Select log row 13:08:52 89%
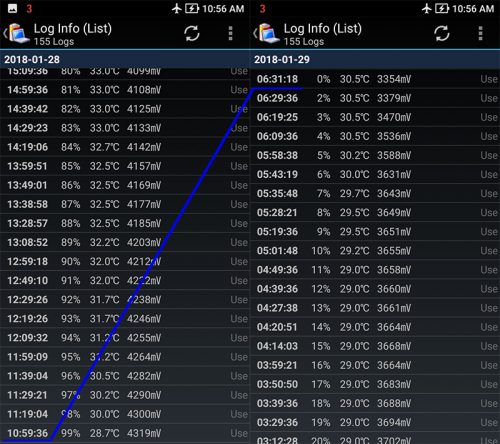Image resolution: width=500 pixels, height=444 pixels. coord(125,242)
